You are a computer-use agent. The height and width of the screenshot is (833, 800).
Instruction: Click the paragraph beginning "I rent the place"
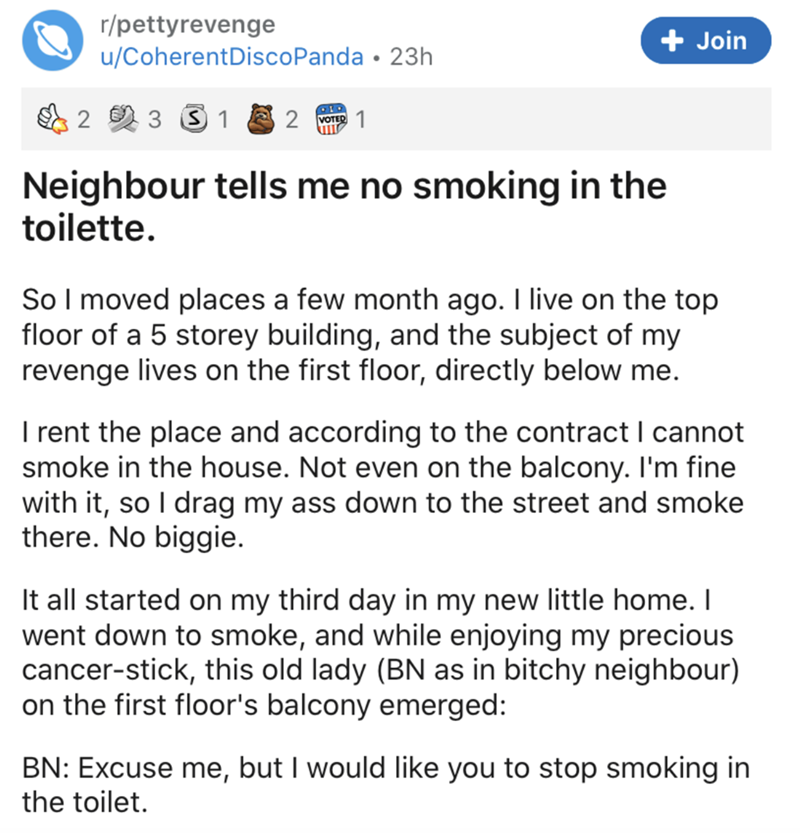click(382, 482)
